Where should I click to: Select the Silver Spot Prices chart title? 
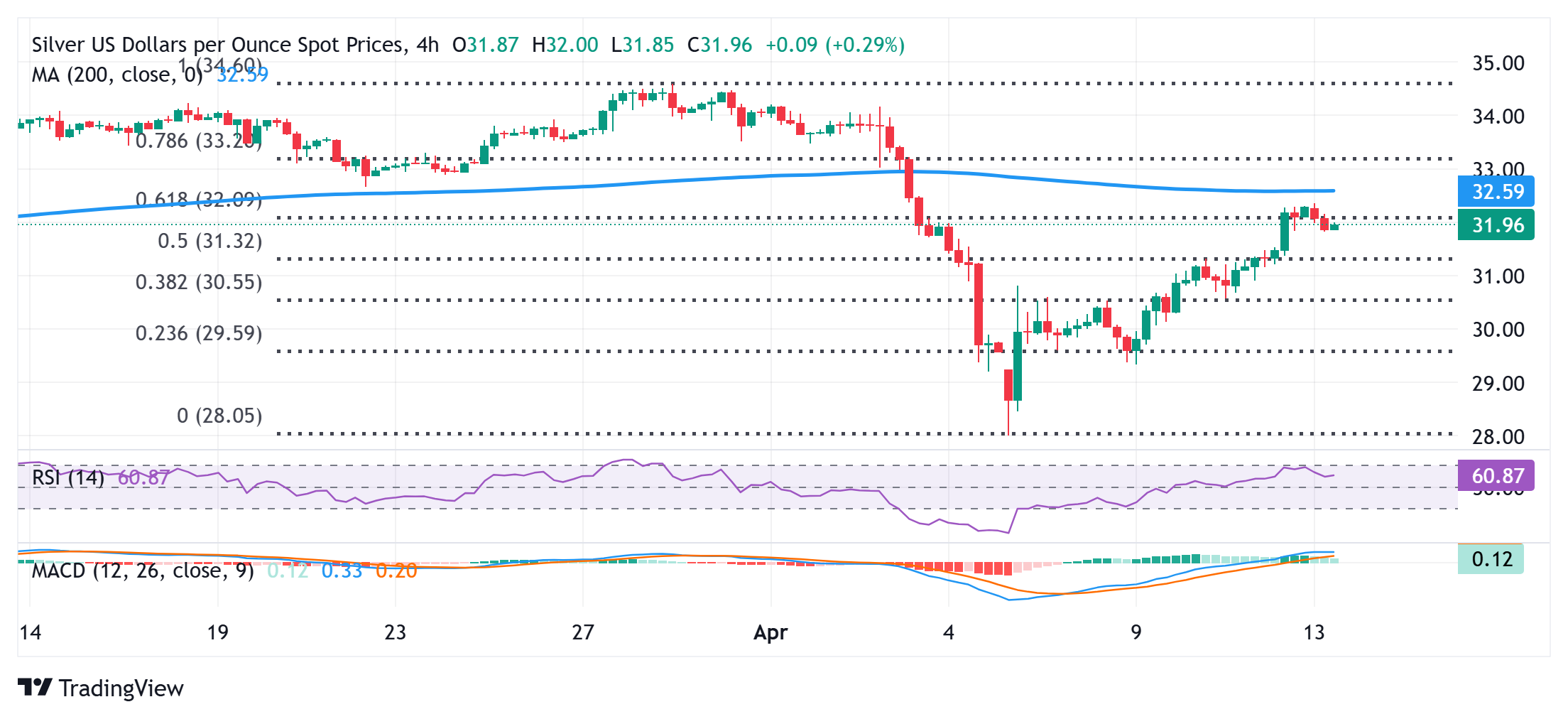click(235, 45)
